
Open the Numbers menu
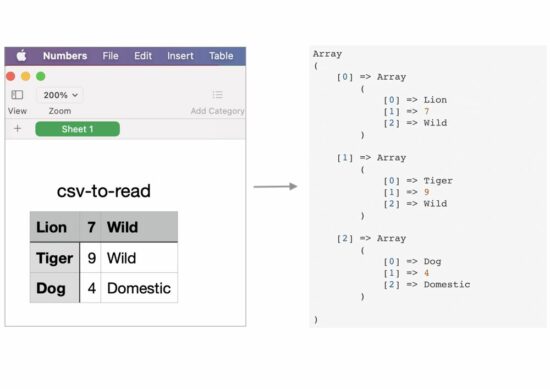tap(65, 56)
